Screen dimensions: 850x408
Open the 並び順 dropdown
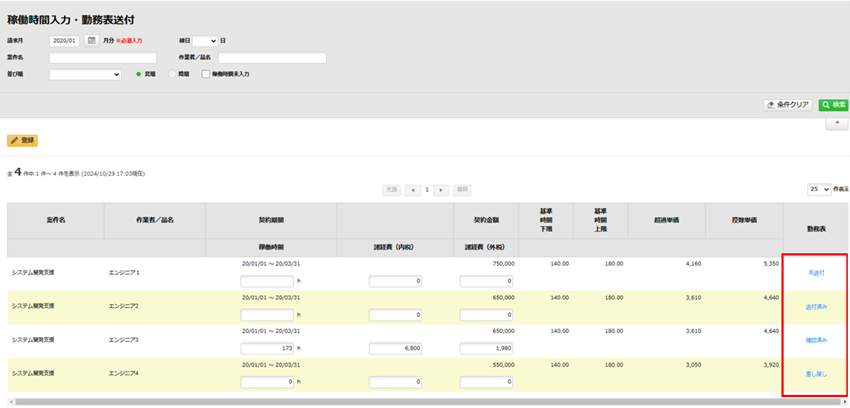coord(85,74)
